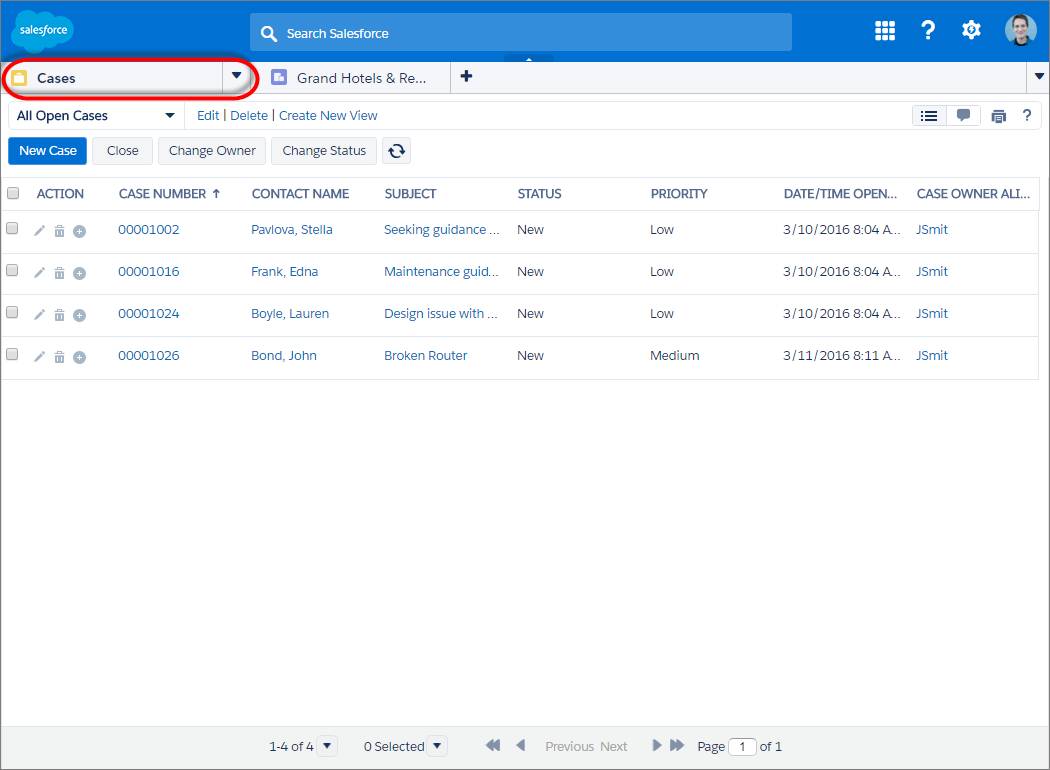Screen dimensions: 1050x770
Task: Select checkbox for case 00001026
Action: coord(12,354)
